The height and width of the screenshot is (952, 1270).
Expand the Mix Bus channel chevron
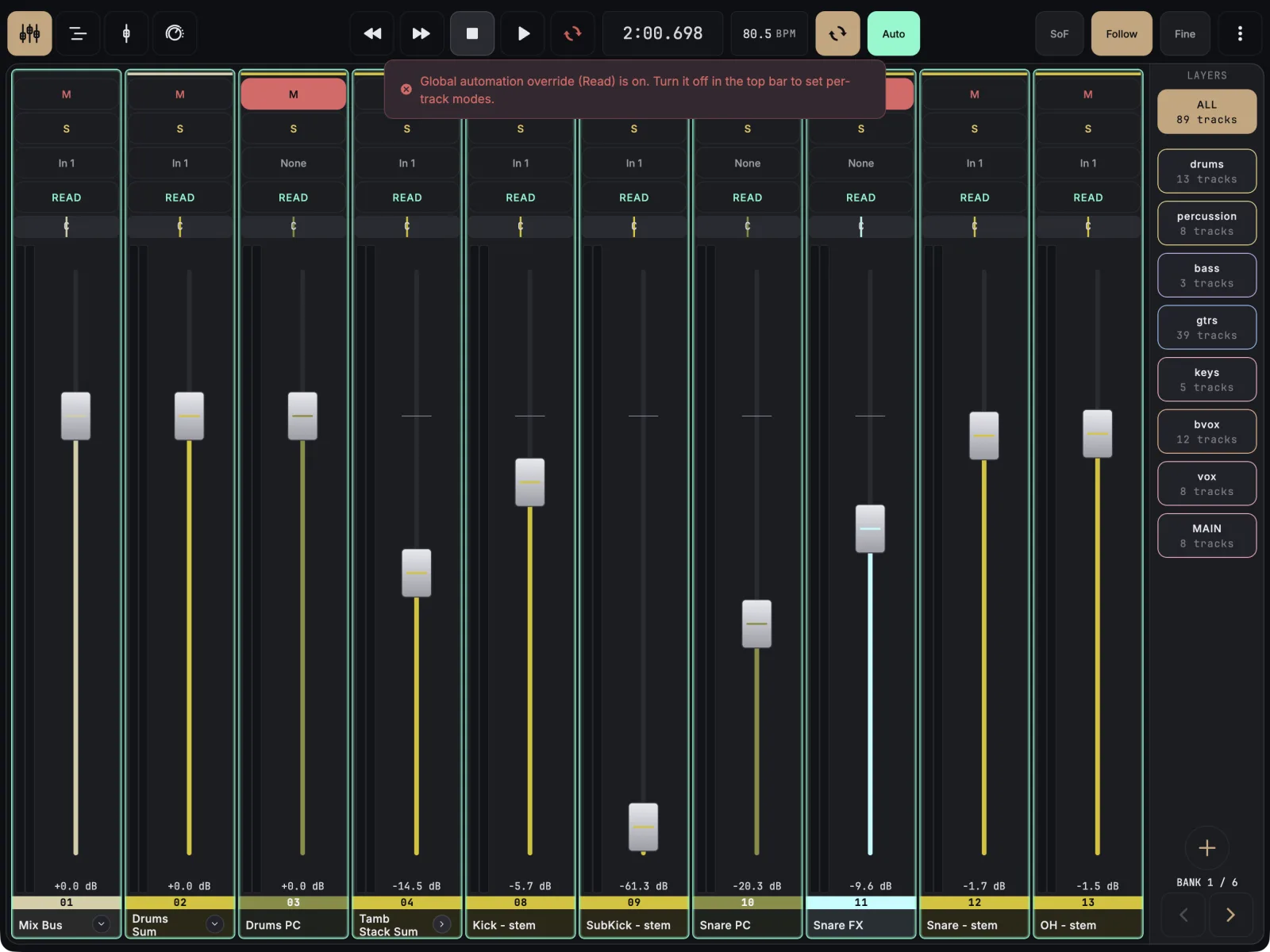[101, 924]
